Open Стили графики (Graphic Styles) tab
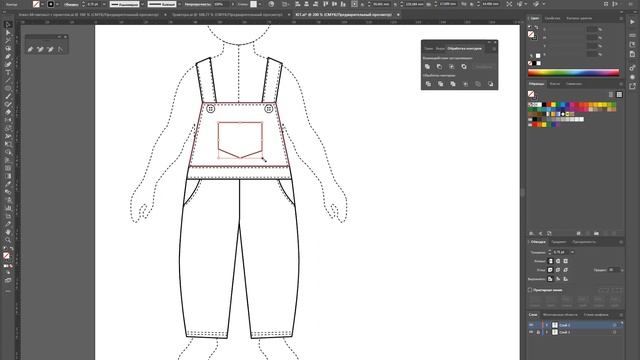Image resolution: width=640 pixels, height=360 pixels. (596, 315)
